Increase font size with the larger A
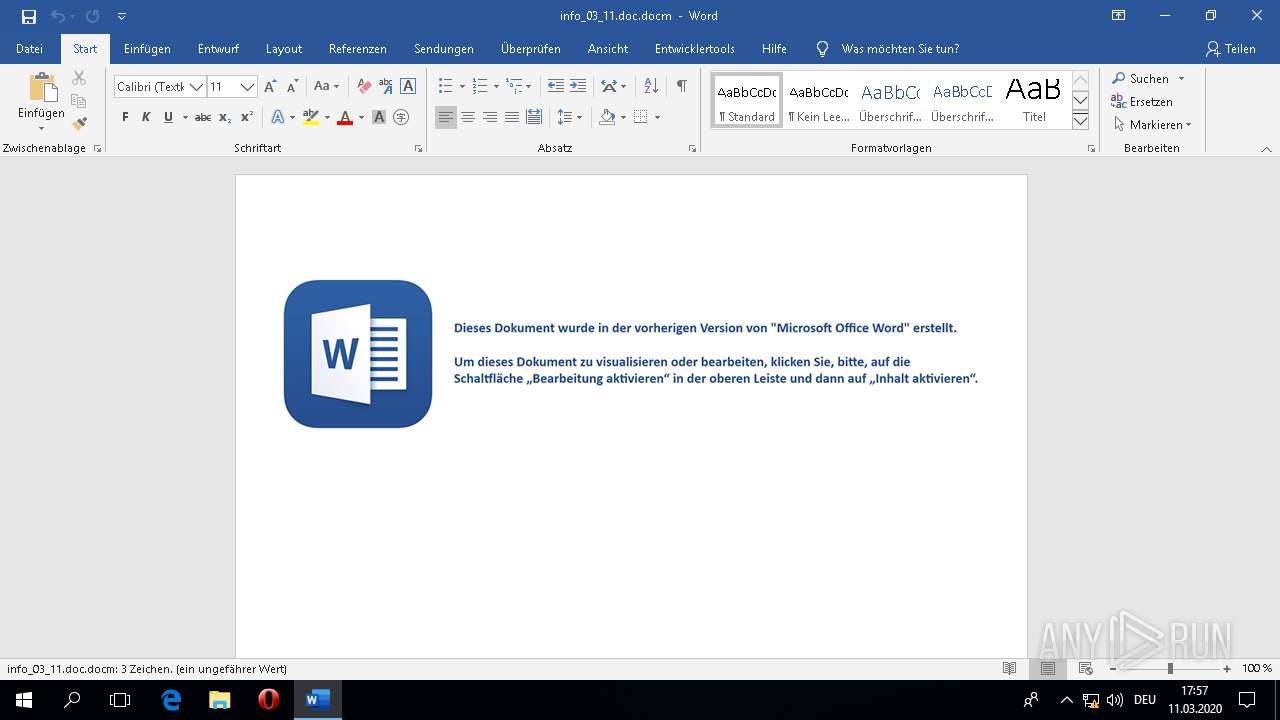The image size is (1280, 720). coord(270,87)
